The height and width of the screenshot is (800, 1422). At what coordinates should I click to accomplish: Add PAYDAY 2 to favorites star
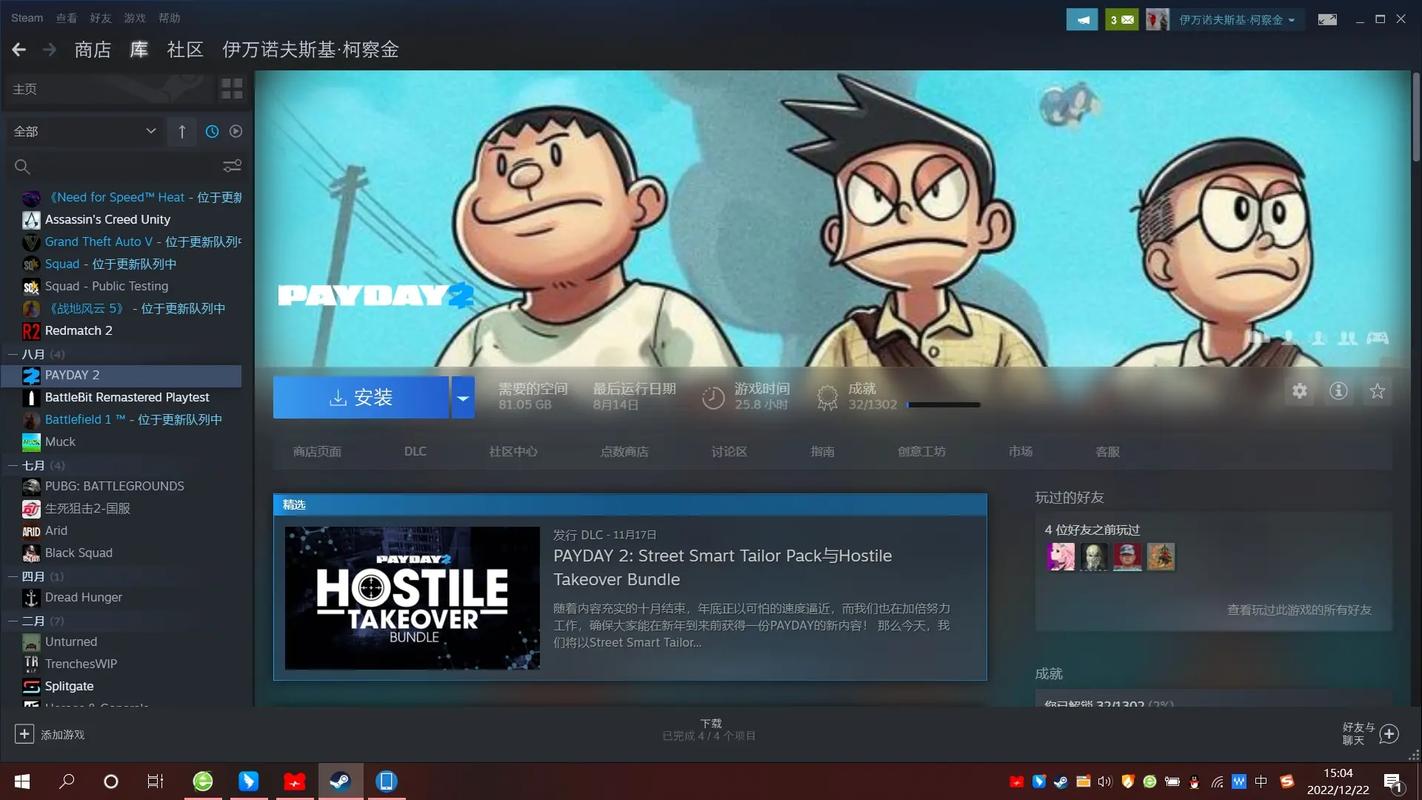click(1377, 391)
